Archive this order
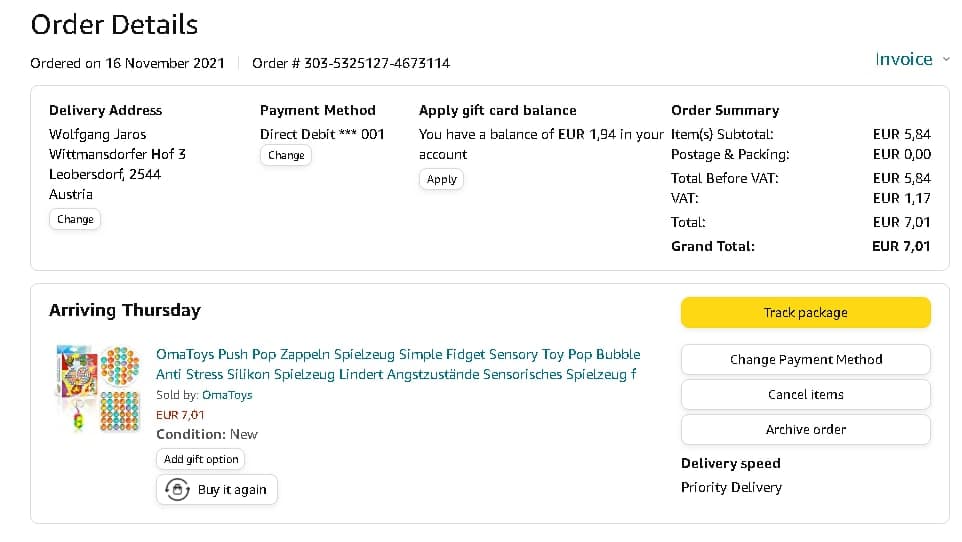Viewport: 962px width, 542px height. 805,429
